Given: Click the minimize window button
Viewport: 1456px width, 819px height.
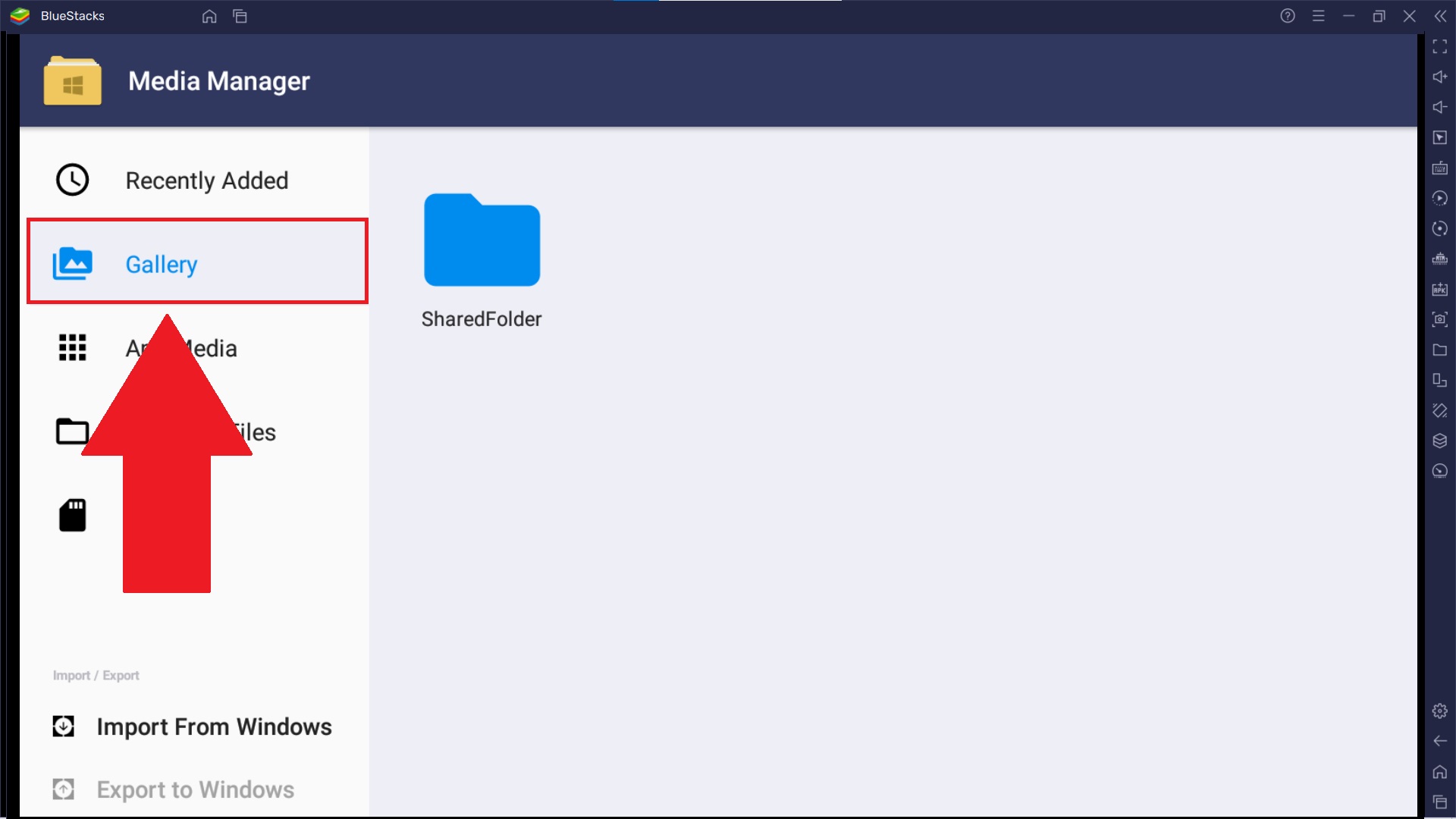Looking at the screenshot, I should tap(1349, 15).
